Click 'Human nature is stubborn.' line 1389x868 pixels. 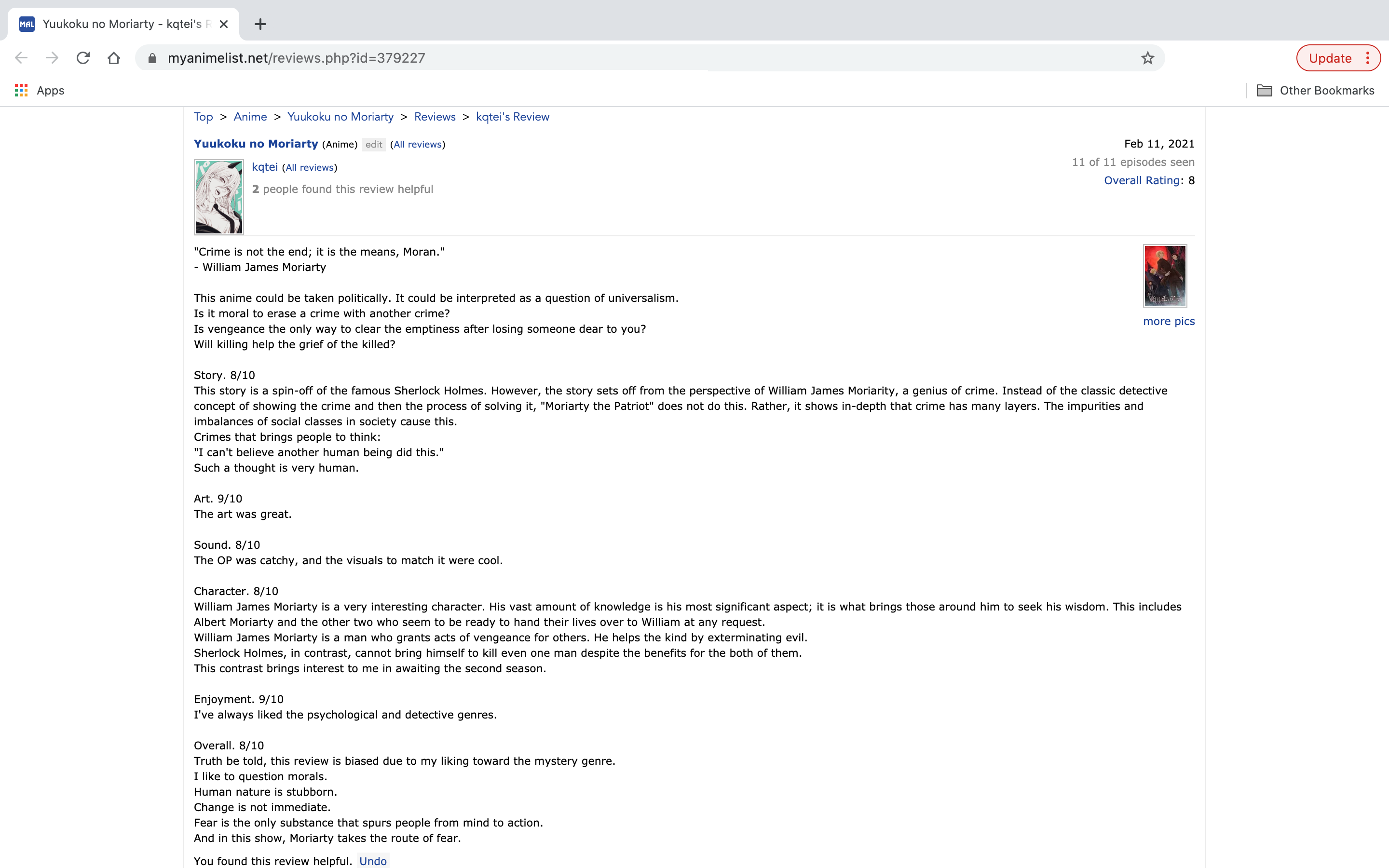pos(265,792)
